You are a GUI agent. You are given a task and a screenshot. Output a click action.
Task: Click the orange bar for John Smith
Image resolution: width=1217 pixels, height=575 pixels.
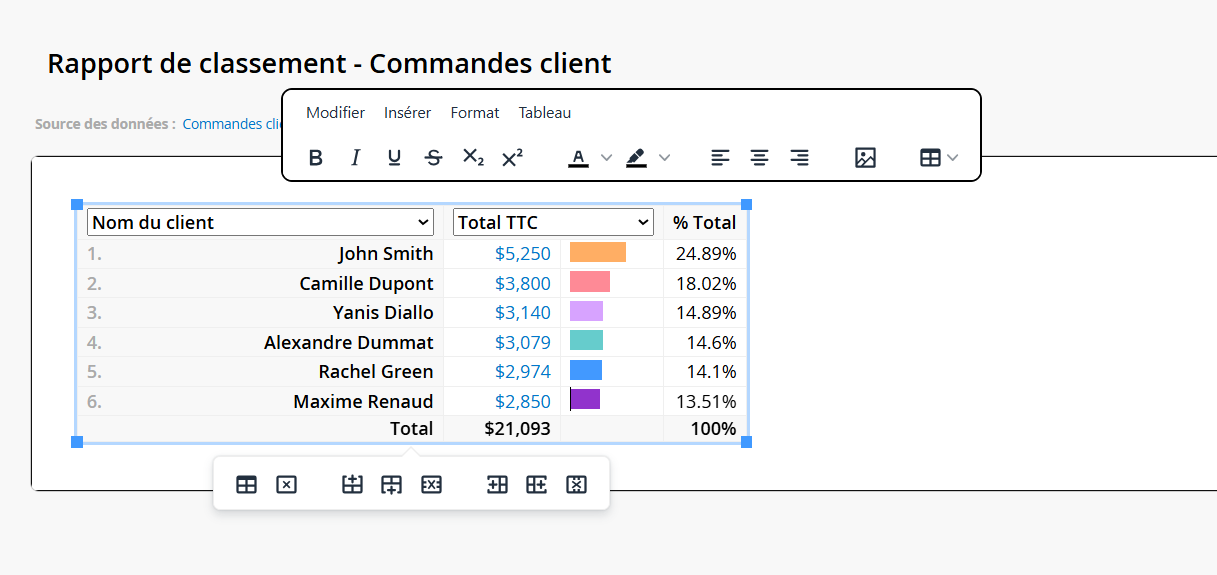point(598,252)
